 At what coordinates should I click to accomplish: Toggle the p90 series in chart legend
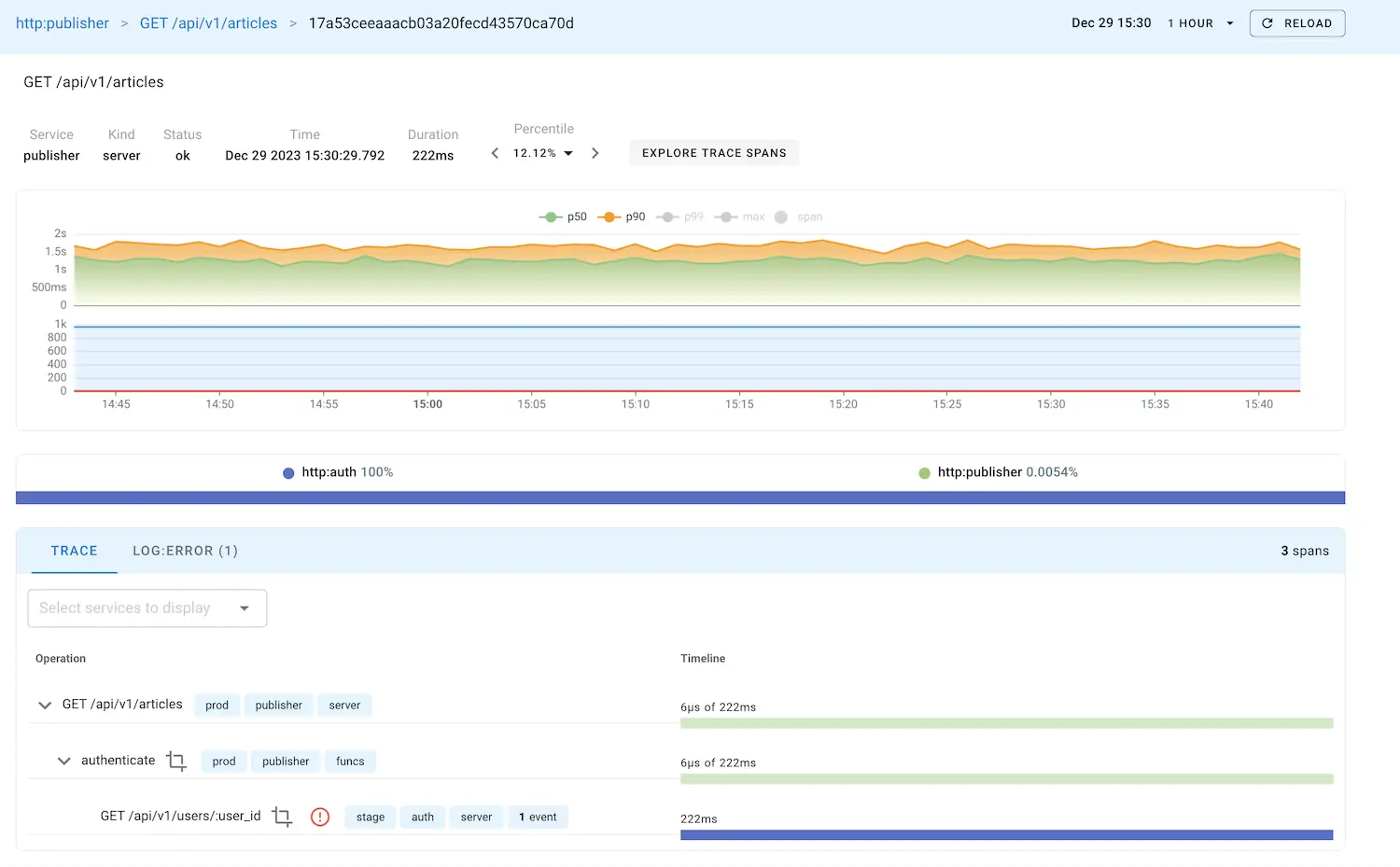623,217
